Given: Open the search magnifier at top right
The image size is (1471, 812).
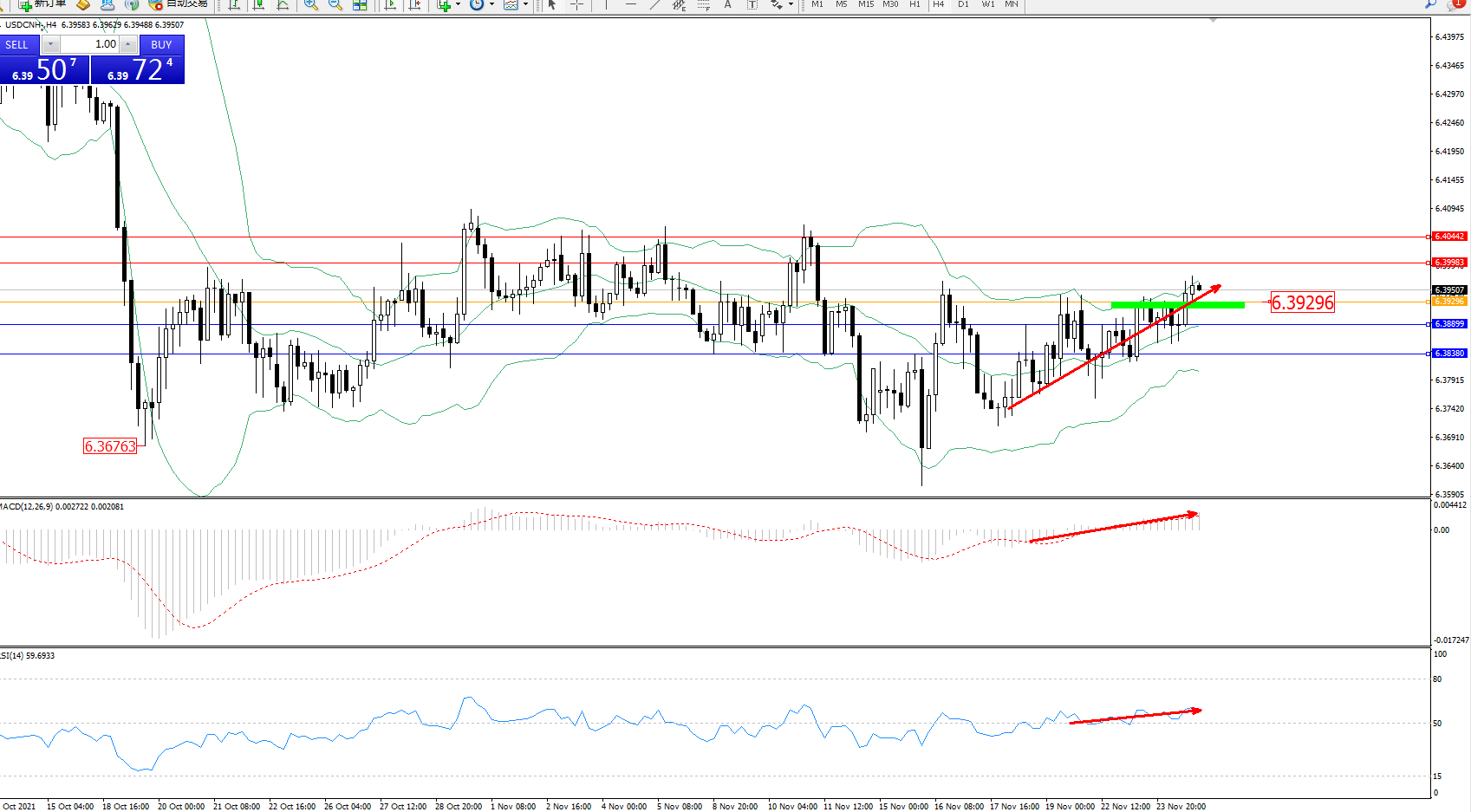Looking at the screenshot, I should coord(1430,4).
